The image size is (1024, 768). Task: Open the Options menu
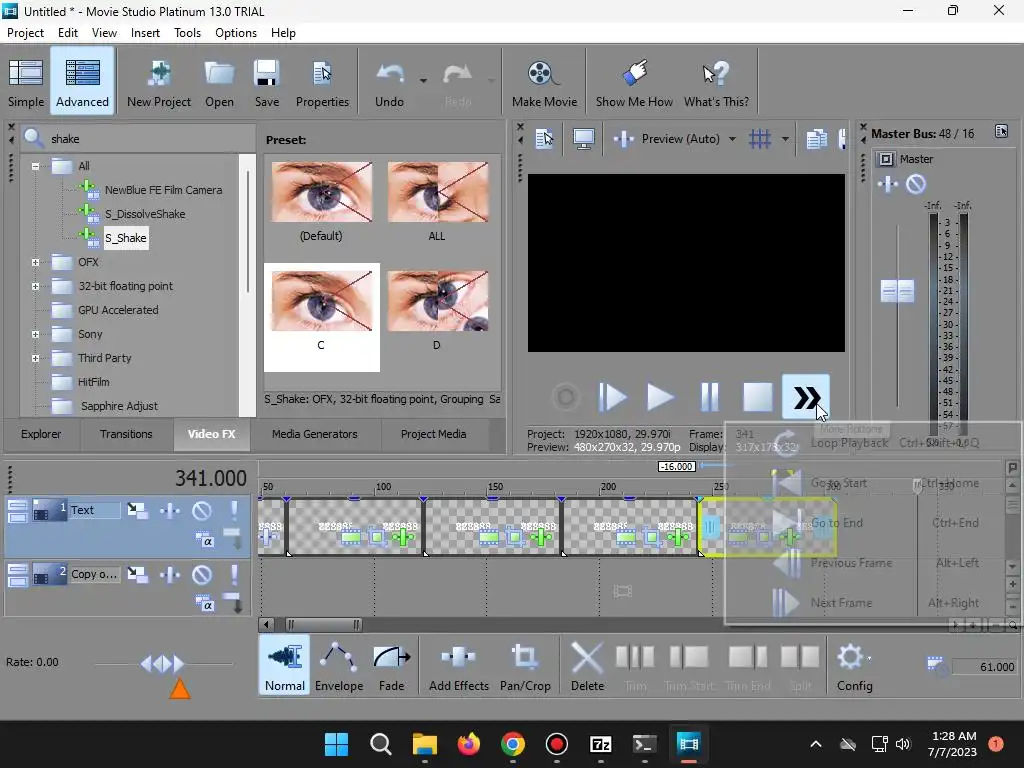point(236,33)
